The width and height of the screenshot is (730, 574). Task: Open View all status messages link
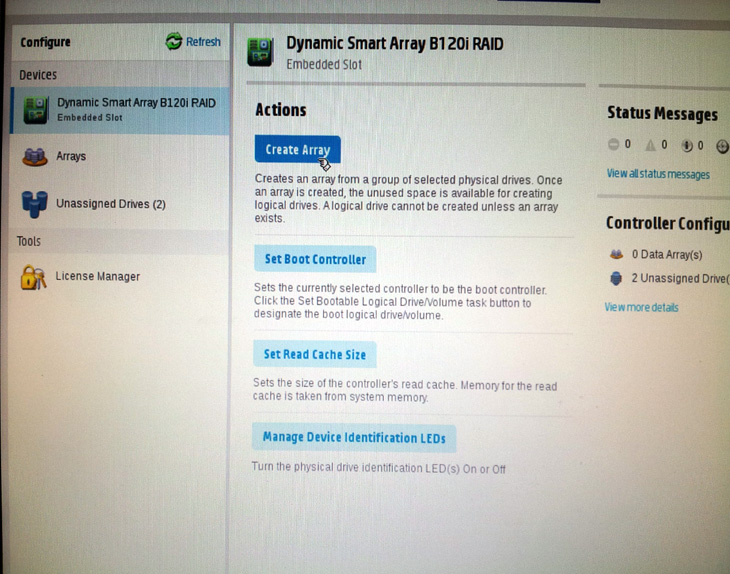click(658, 174)
